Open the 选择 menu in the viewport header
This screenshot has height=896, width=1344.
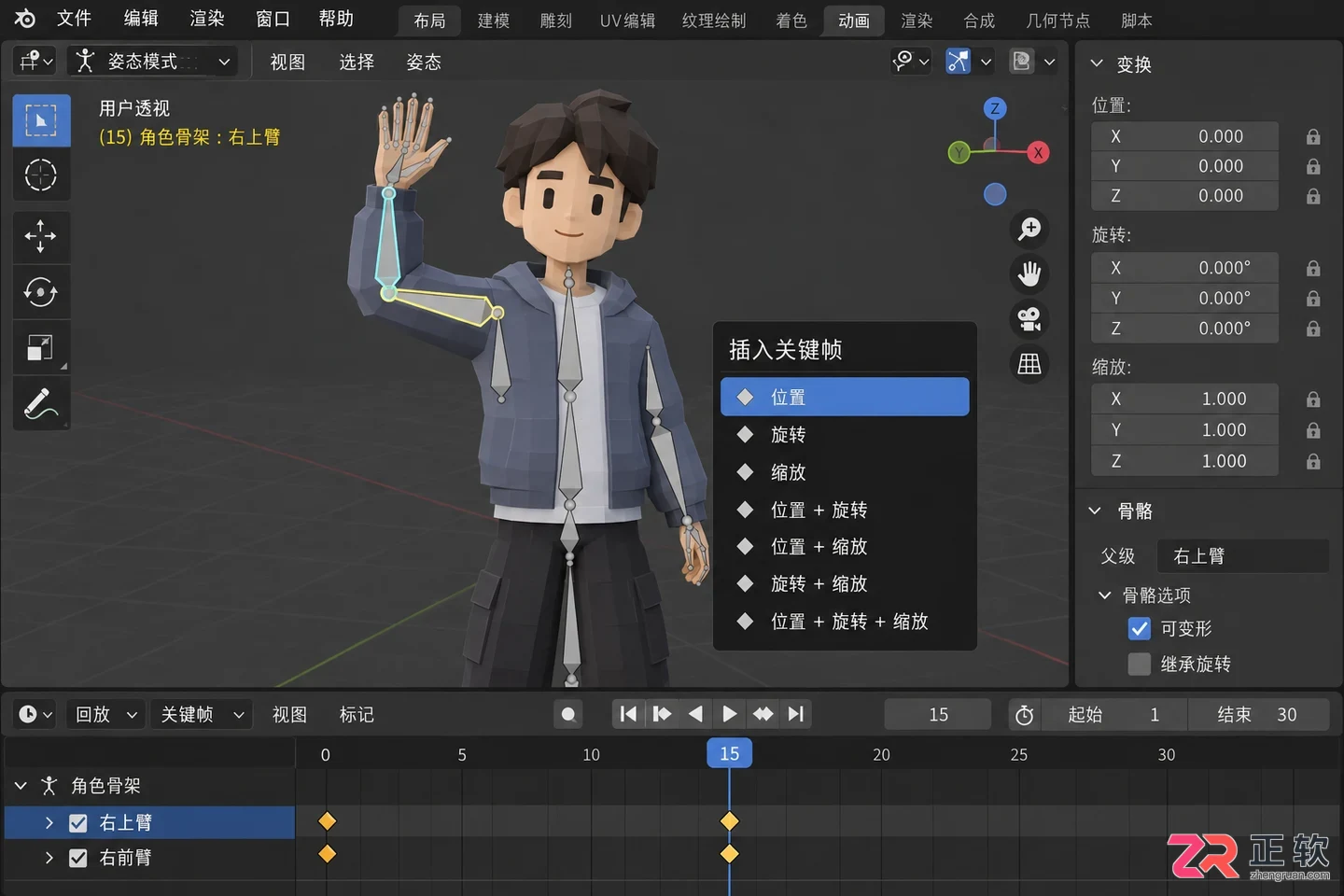[x=357, y=62]
